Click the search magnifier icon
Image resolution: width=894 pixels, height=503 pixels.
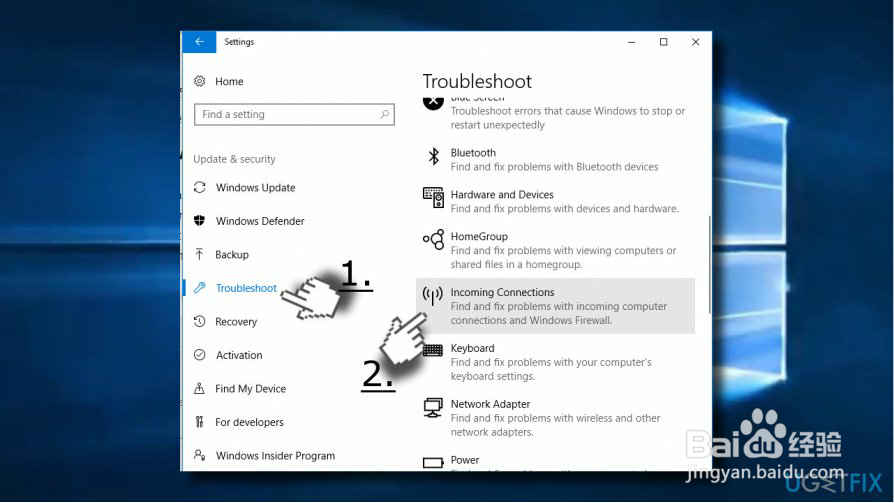click(x=385, y=114)
